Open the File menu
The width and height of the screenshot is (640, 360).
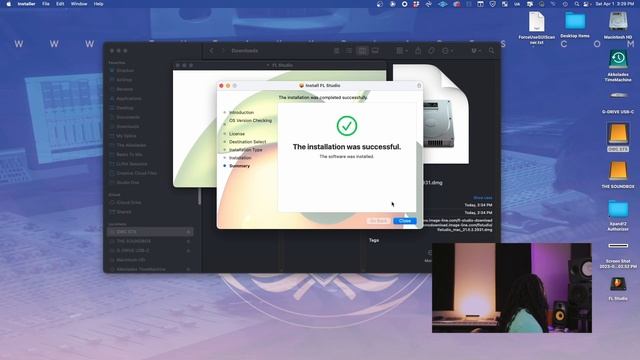(46, 4)
